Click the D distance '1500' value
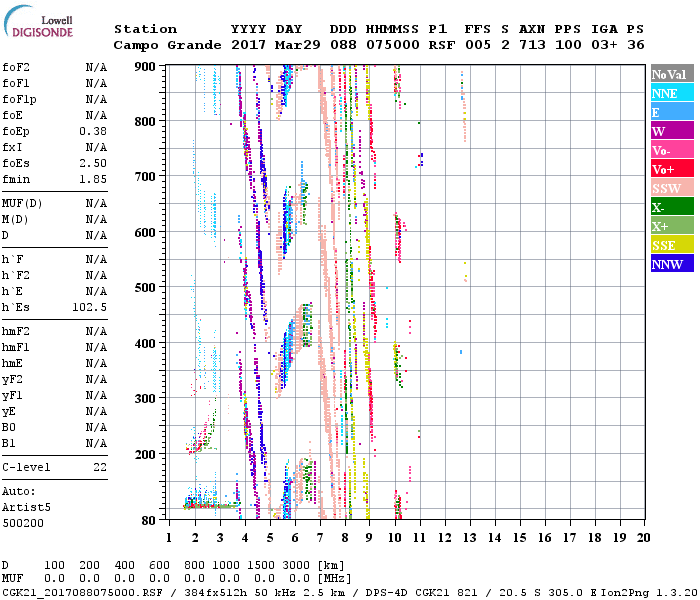The image size is (700, 600). pos(261,565)
